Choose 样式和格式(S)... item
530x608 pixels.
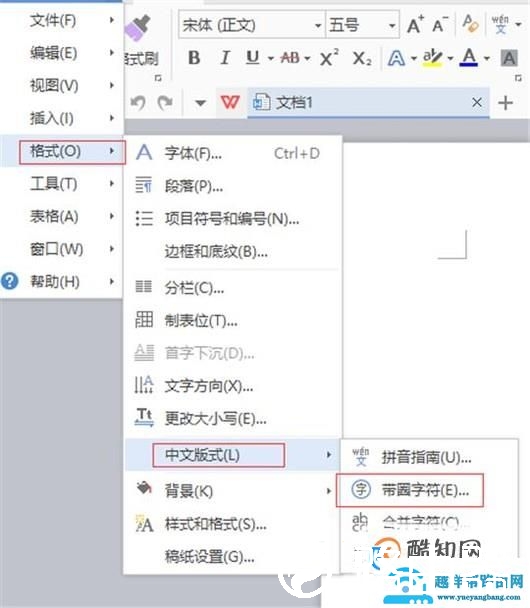click(x=233, y=524)
